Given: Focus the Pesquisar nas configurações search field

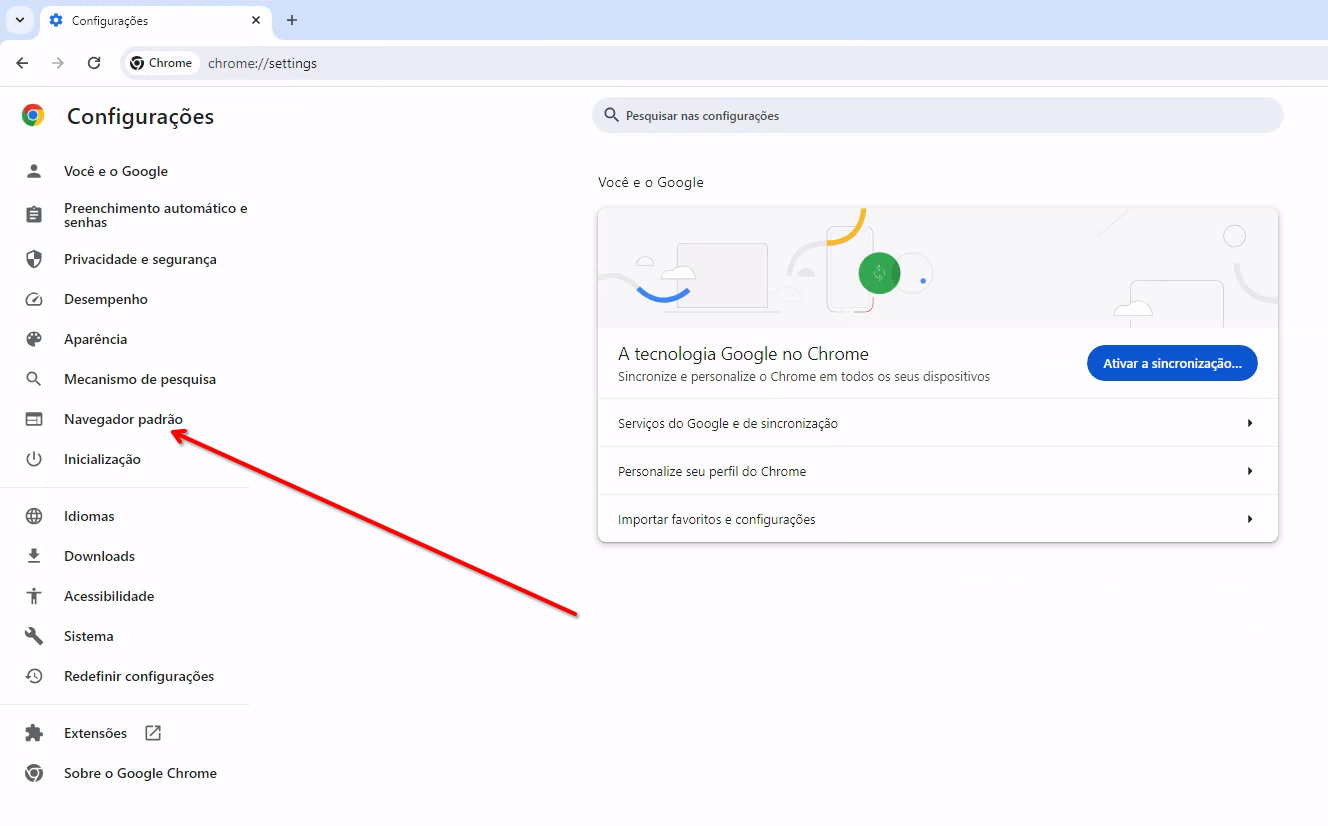Looking at the screenshot, I should pyautogui.click(x=938, y=115).
